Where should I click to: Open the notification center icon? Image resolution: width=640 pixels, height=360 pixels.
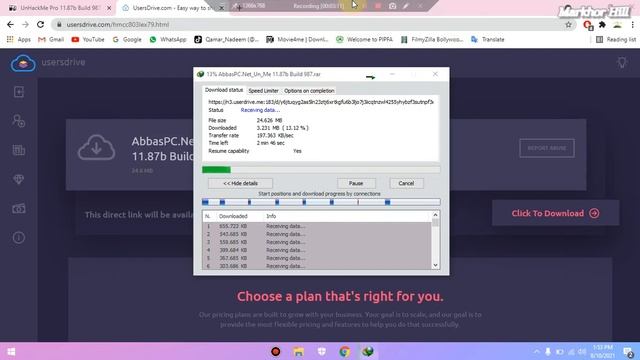629,351
